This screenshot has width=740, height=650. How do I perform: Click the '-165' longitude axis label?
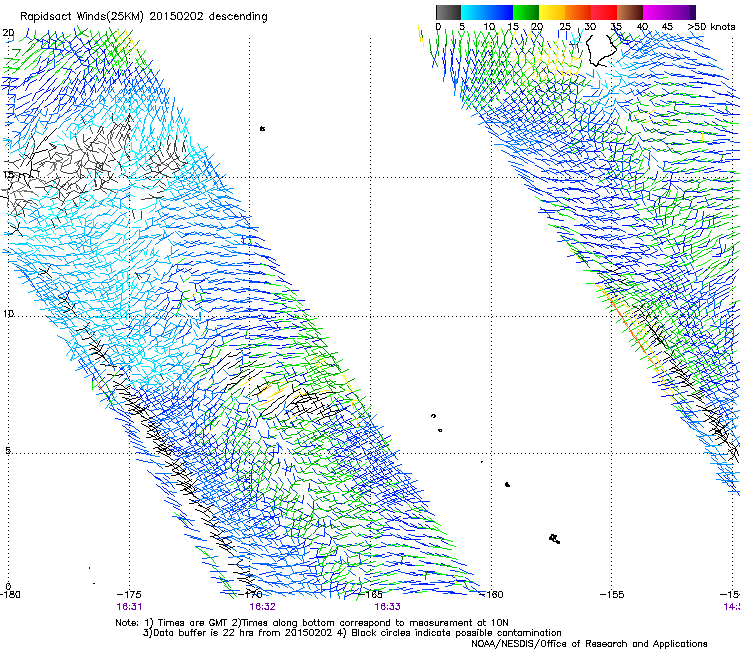[371, 595]
